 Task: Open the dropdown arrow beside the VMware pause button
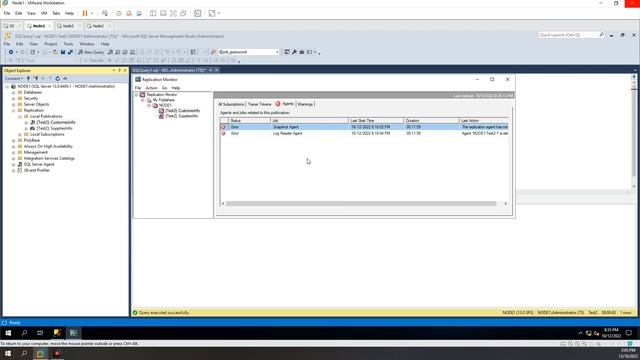[92, 13]
